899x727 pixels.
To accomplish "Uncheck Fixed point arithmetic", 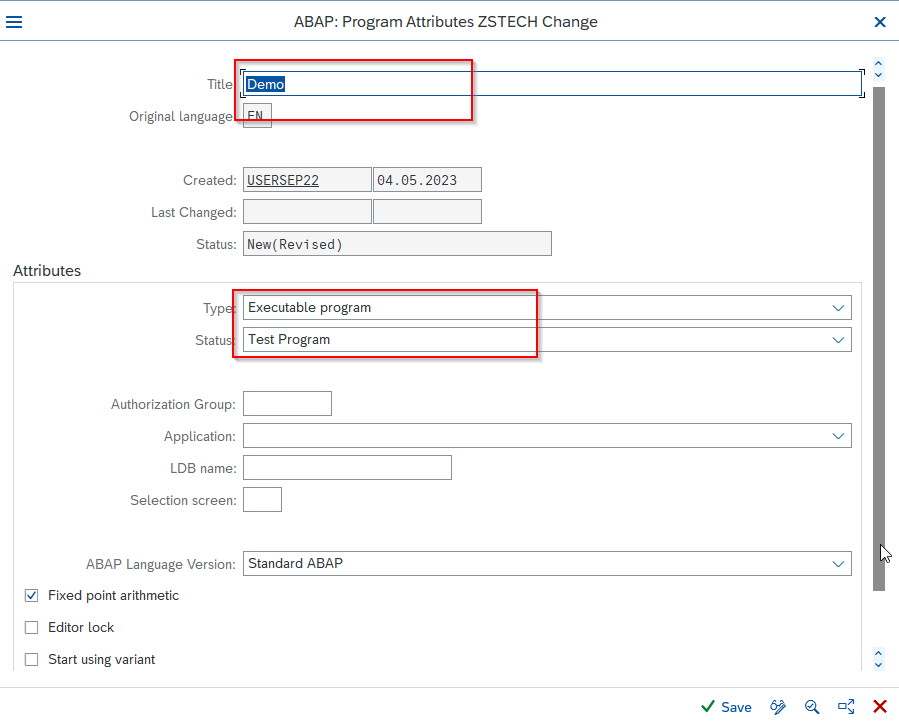I will point(32,596).
